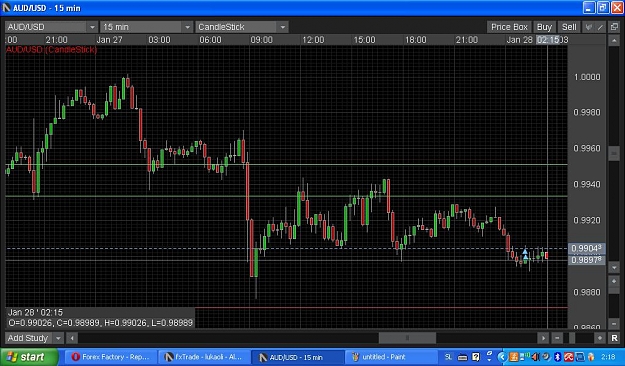This screenshot has height=366, width=625.
Task: Click the 0.9897 price level label
Action: pos(586,260)
